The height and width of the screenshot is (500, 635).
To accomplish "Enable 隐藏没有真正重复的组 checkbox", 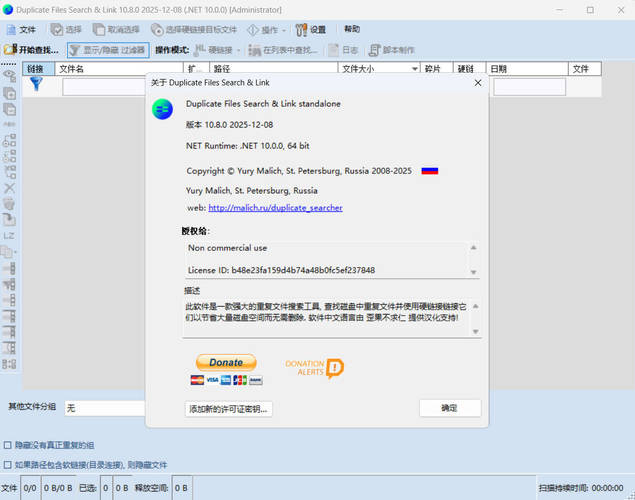I will [x=8, y=445].
